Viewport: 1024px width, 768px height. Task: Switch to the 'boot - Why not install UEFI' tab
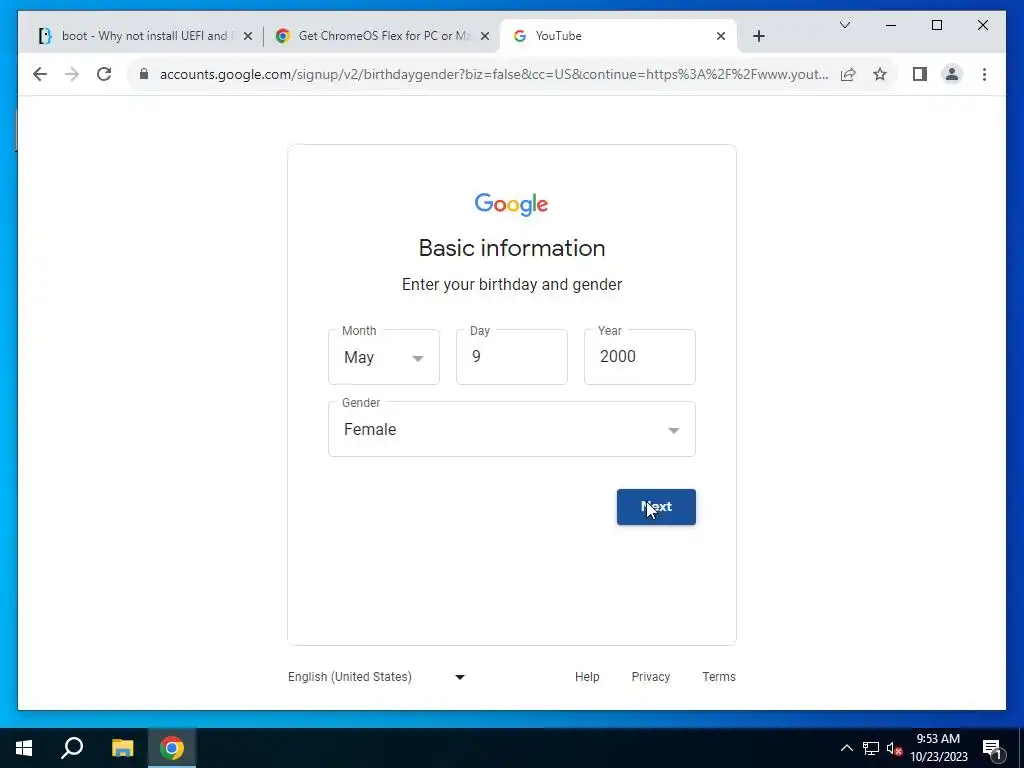pos(144,36)
